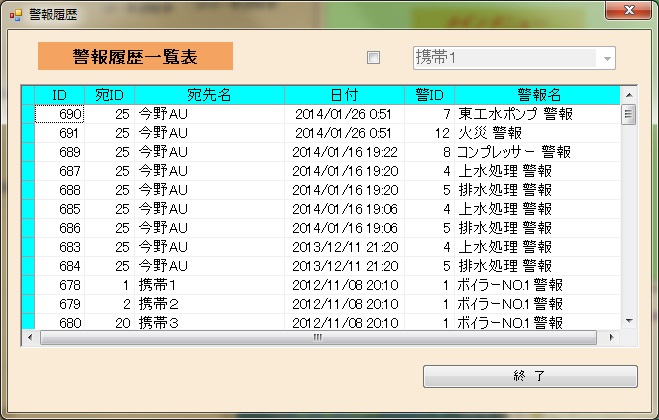Toggle the checkbox beside the 携帯1 dropdown
This screenshot has width=659, height=420.
tap(374, 58)
